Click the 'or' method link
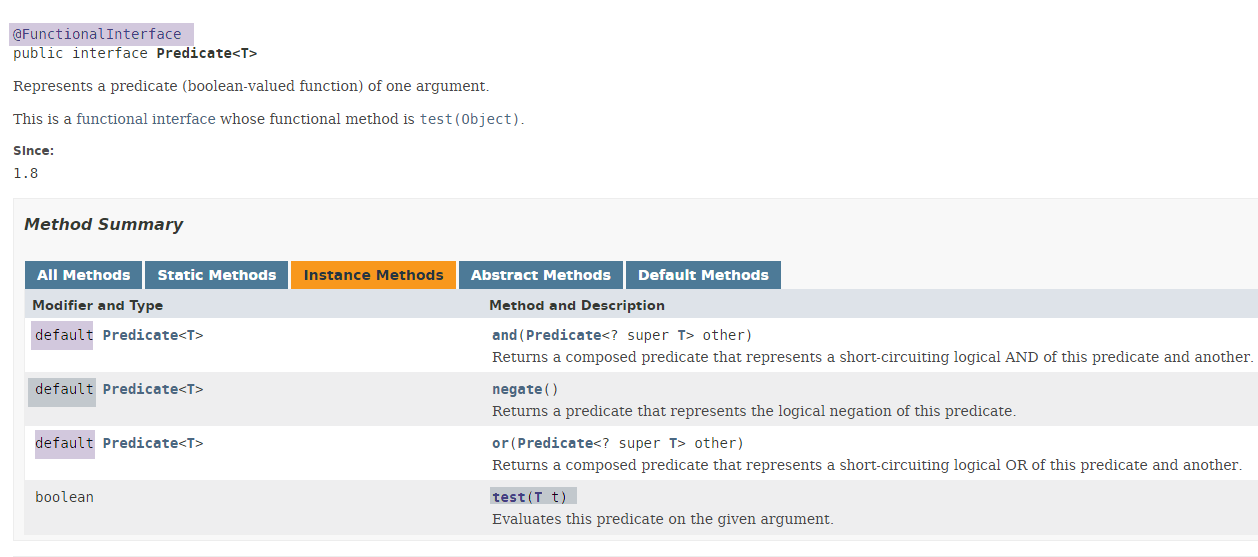Viewport: 1258px width, 557px height. pyautogui.click(x=500, y=443)
